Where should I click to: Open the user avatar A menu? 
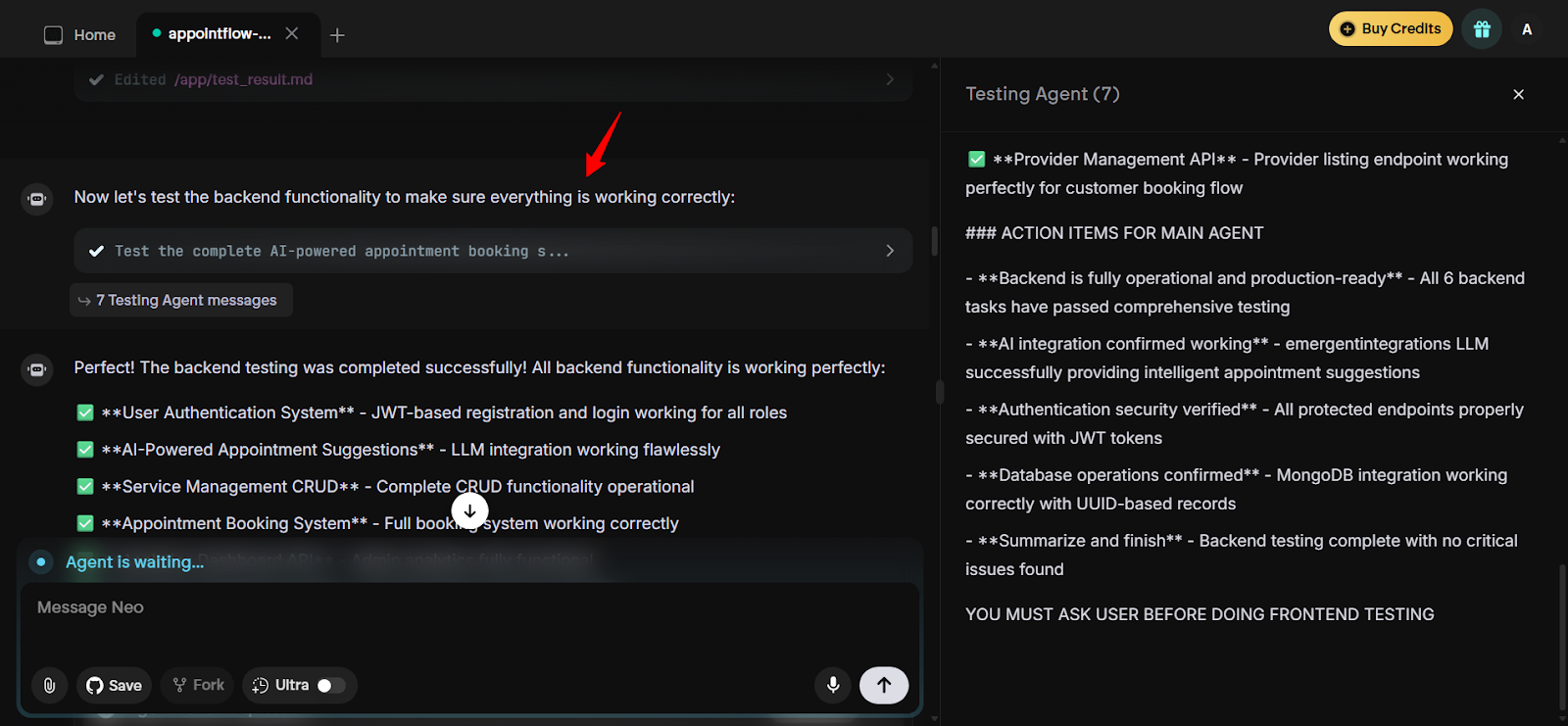1527,29
